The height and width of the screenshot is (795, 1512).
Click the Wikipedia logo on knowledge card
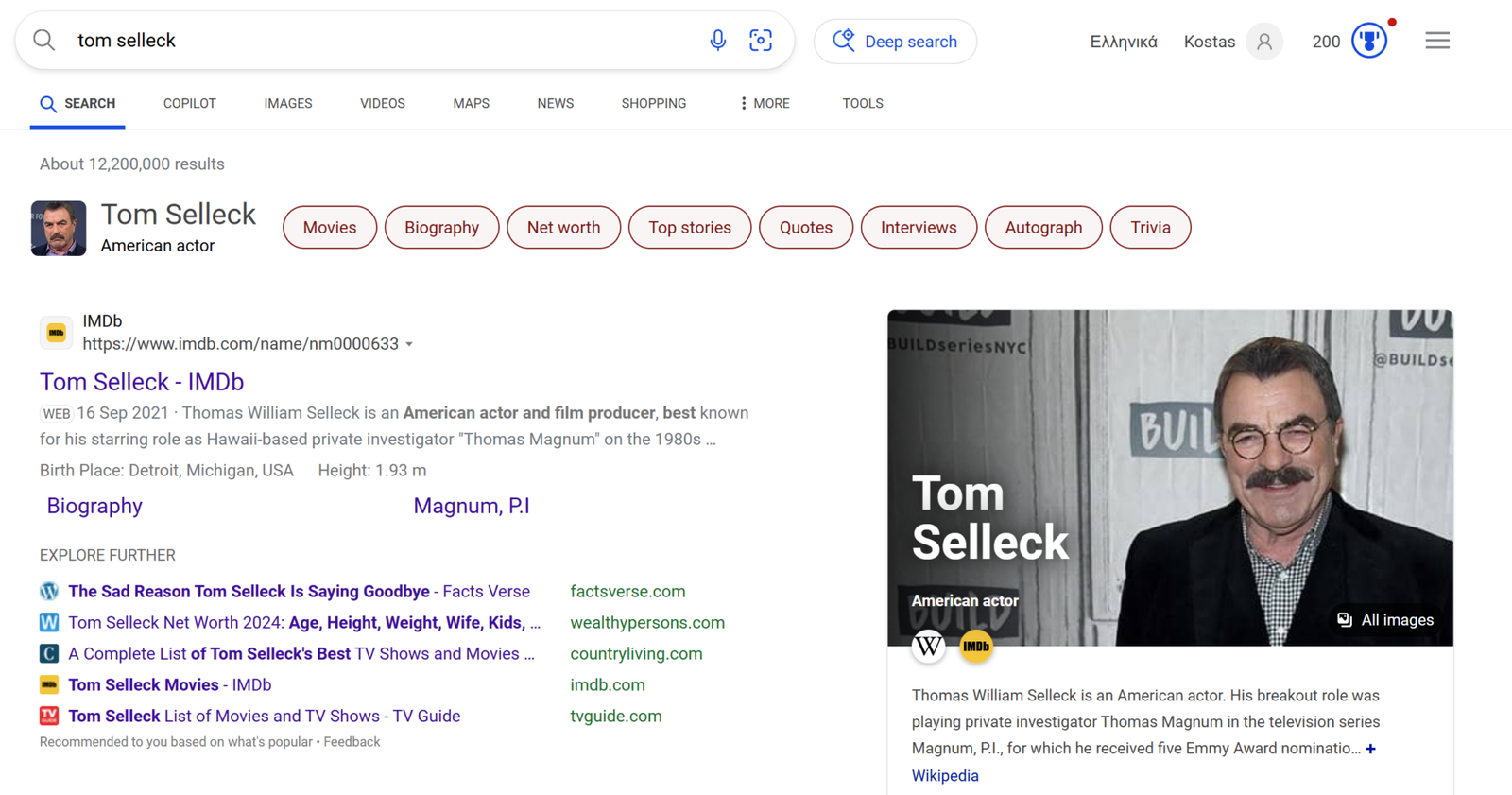click(928, 647)
